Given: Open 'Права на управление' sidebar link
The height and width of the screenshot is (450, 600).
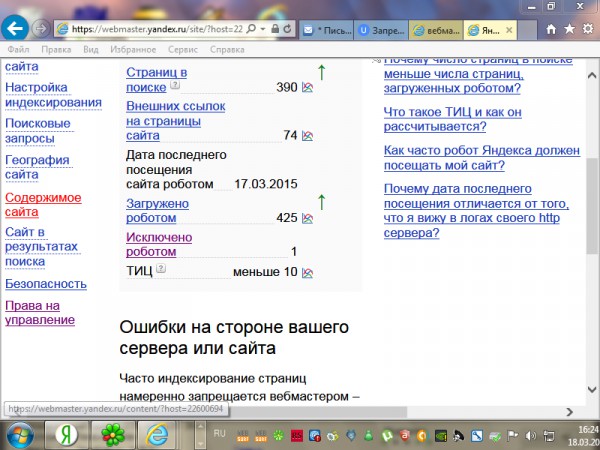Looking at the screenshot, I should [x=40, y=313].
